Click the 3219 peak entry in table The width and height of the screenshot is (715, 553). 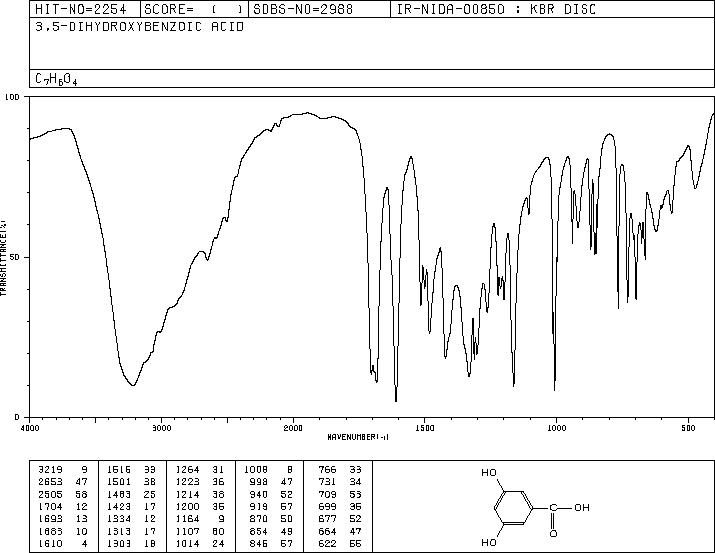pos(63,469)
